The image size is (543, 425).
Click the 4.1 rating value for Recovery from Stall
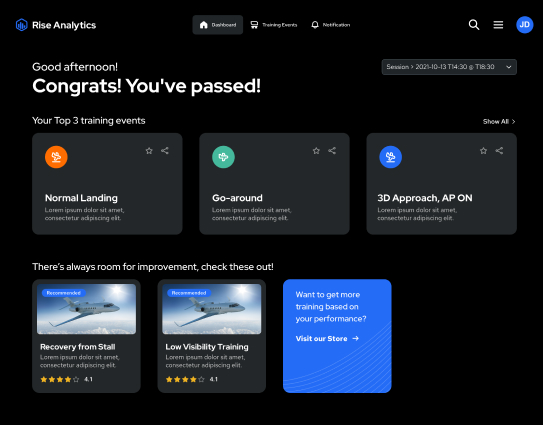(88, 379)
